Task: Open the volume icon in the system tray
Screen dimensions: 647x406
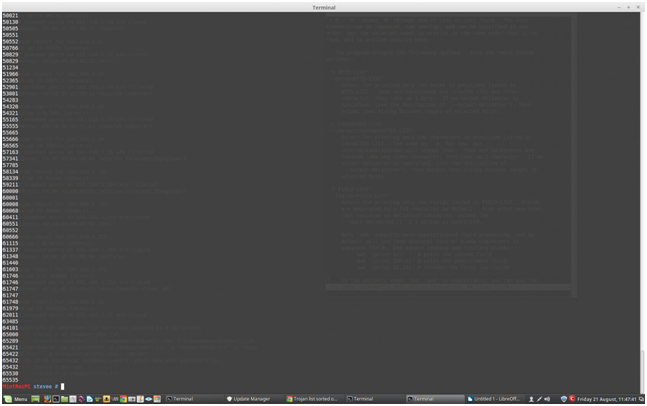Action: pyautogui.click(x=548, y=399)
